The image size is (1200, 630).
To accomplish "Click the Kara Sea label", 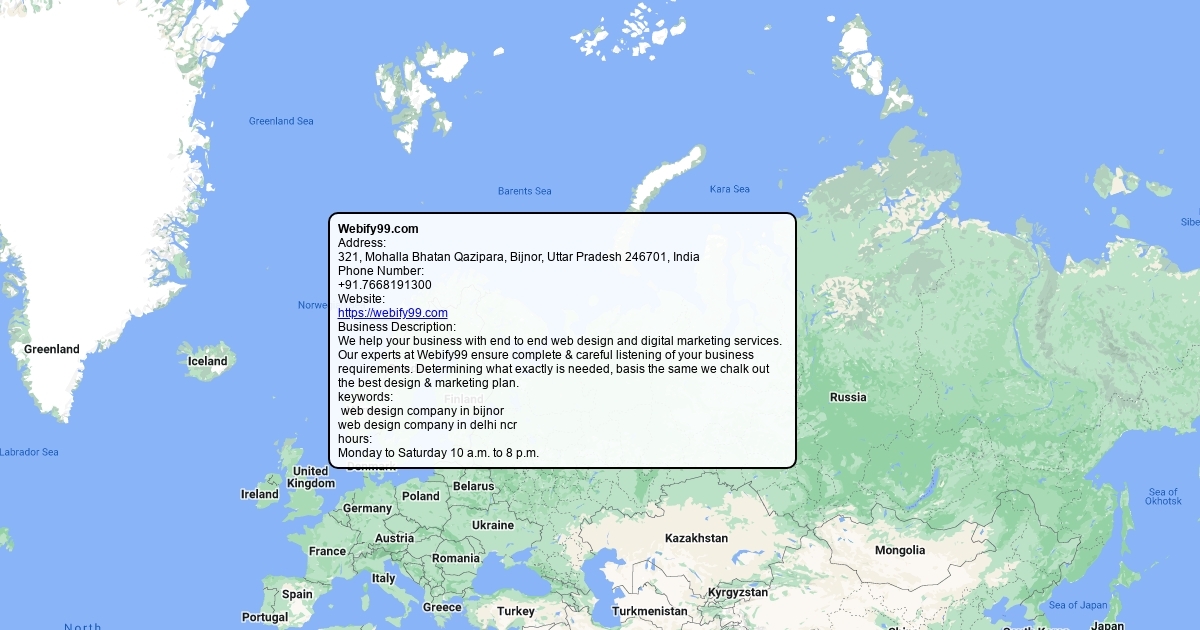I will coord(729,189).
